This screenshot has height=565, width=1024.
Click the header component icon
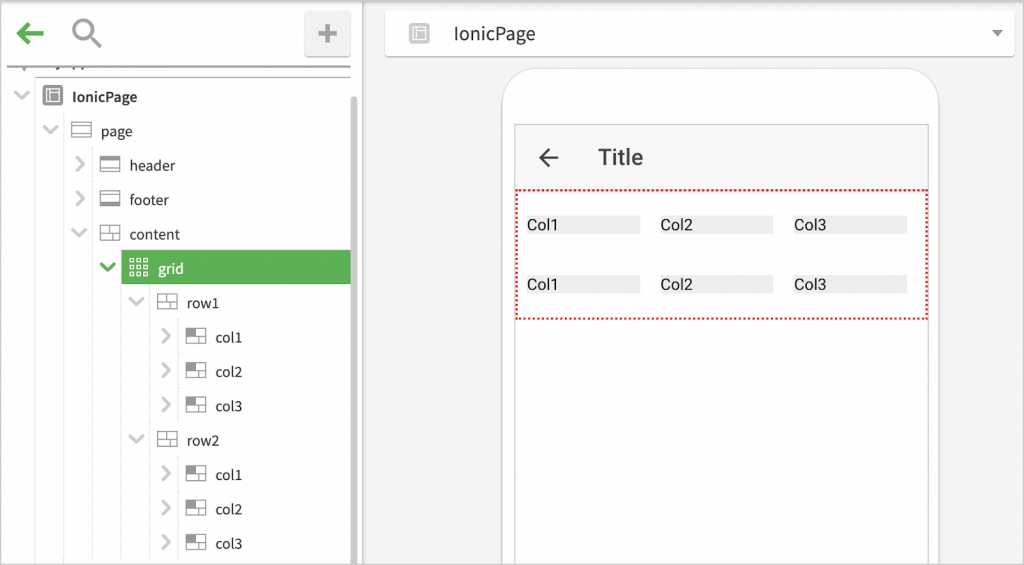(110, 165)
